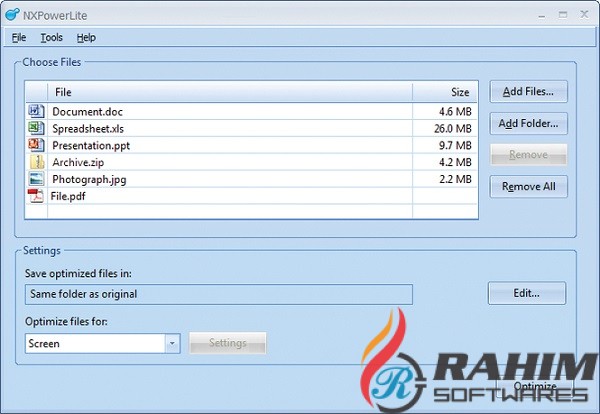
Task: Click the Screen combo box value
Action: (95, 343)
